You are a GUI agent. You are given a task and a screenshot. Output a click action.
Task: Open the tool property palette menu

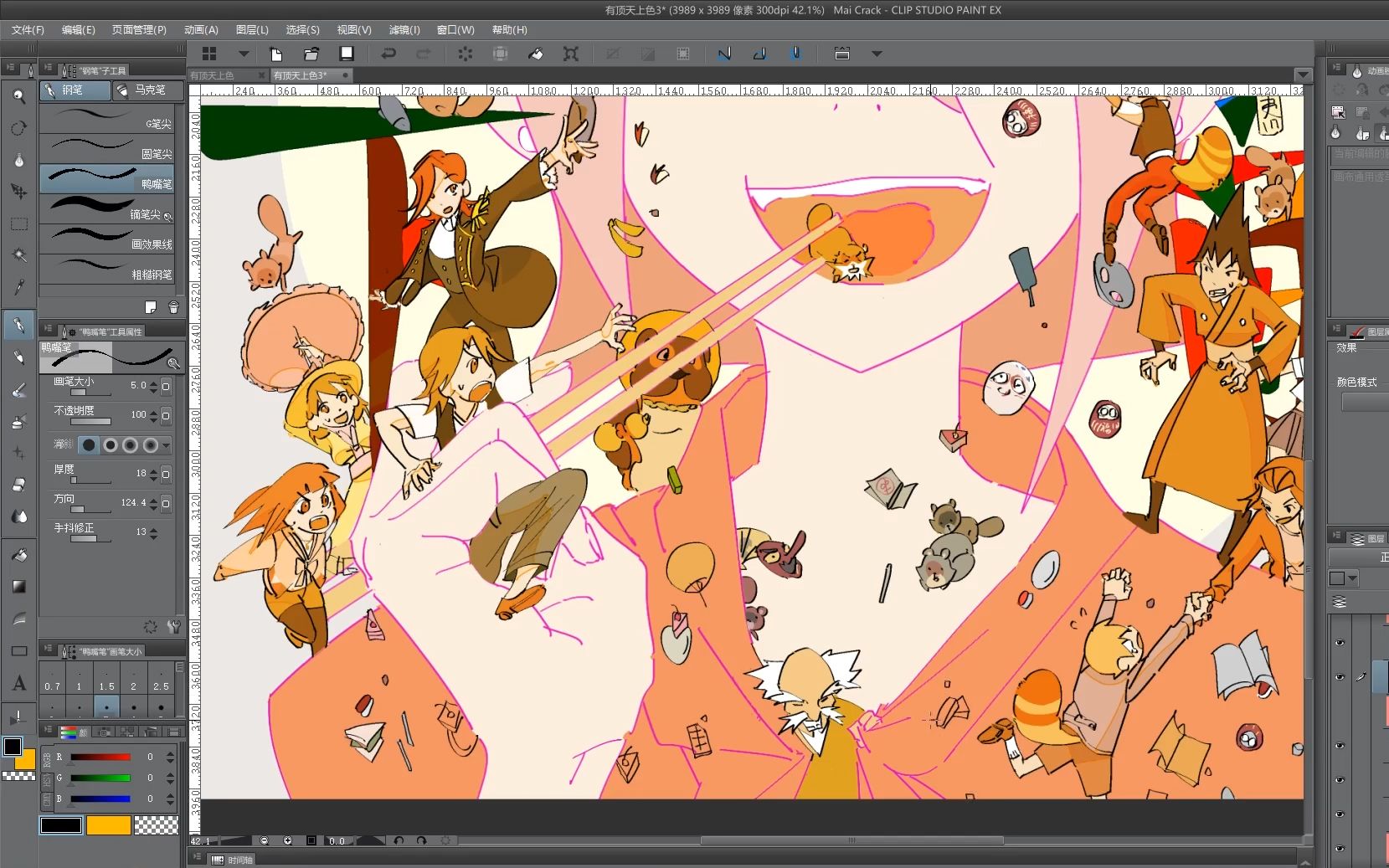tap(47, 330)
